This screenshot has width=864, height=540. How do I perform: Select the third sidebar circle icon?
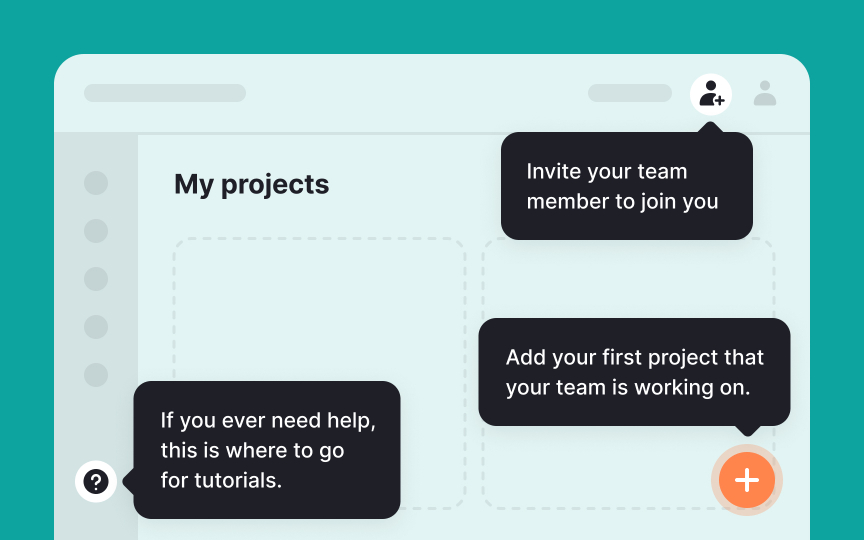(96, 279)
